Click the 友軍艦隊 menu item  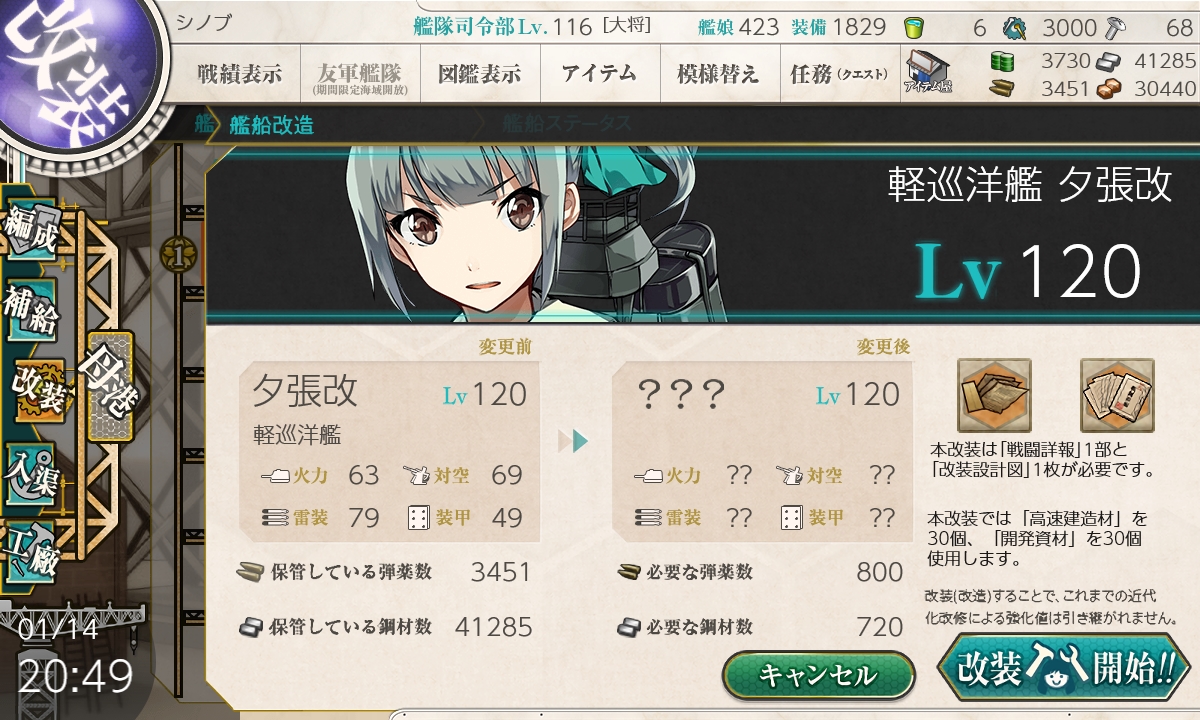click(x=359, y=75)
